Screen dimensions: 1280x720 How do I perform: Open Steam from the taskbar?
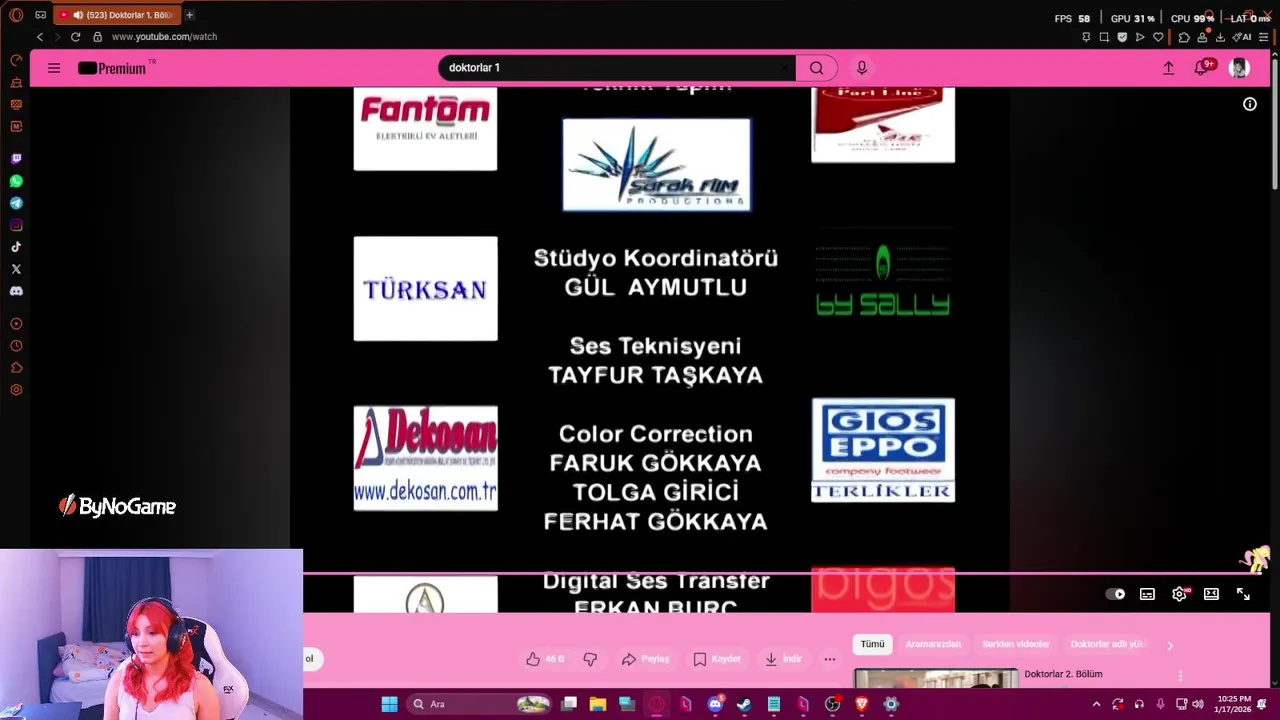pos(744,704)
